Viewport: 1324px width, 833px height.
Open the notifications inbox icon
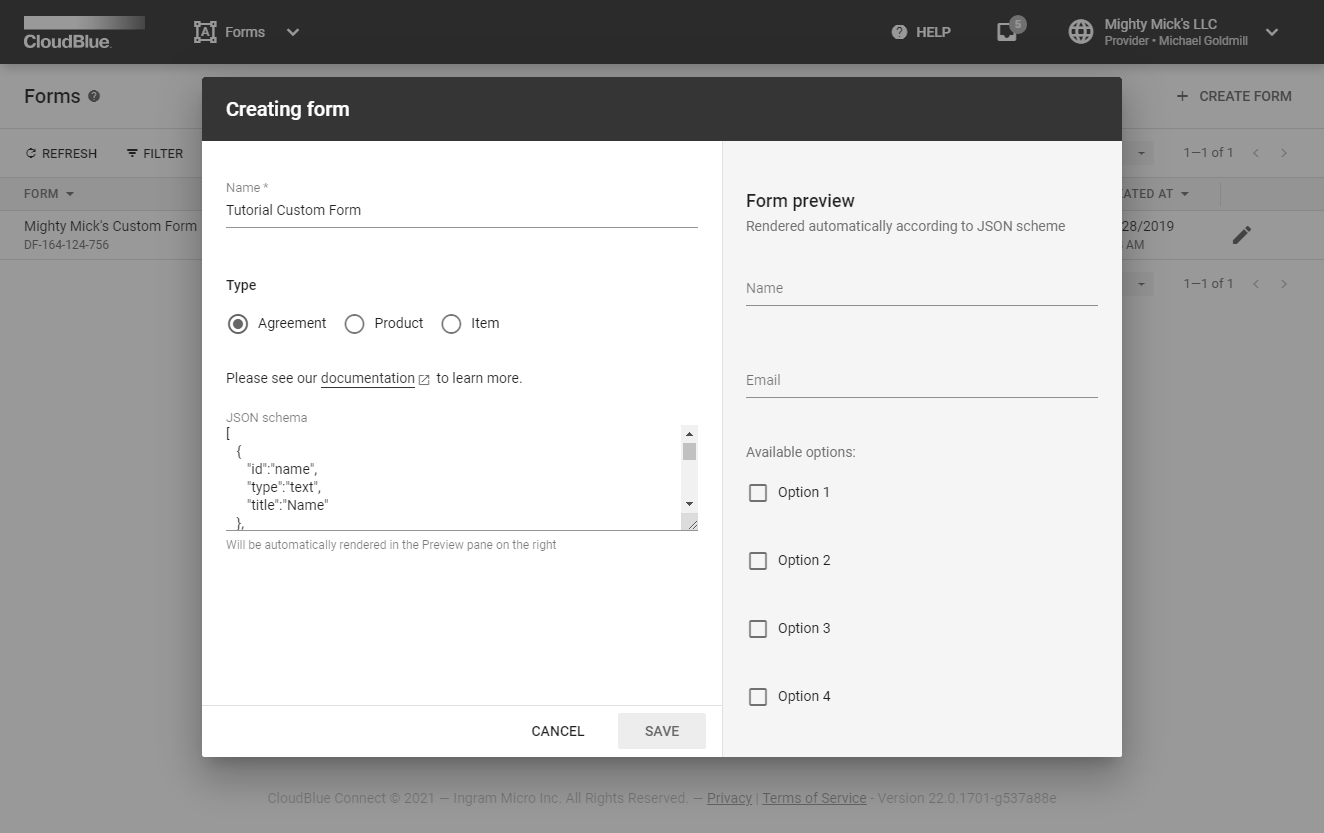coord(1007,32)
